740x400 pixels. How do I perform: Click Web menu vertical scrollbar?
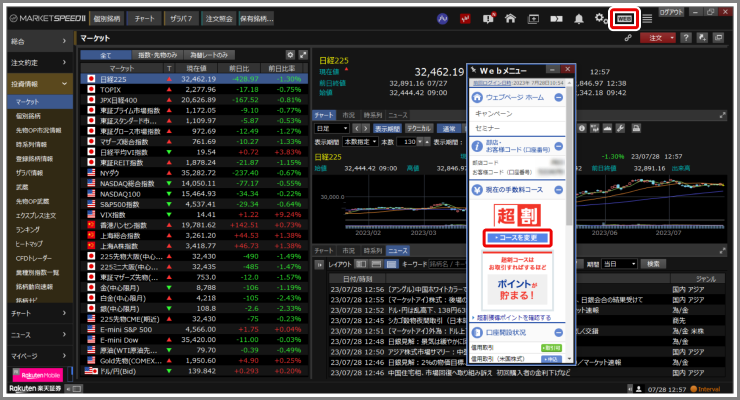click(570, 156)
